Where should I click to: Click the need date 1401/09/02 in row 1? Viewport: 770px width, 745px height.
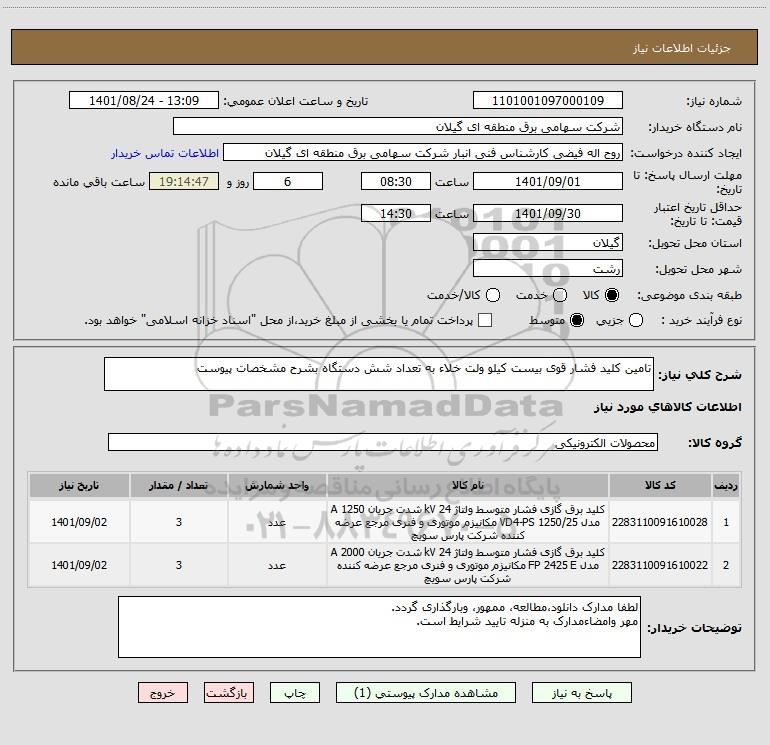point(79,522)
